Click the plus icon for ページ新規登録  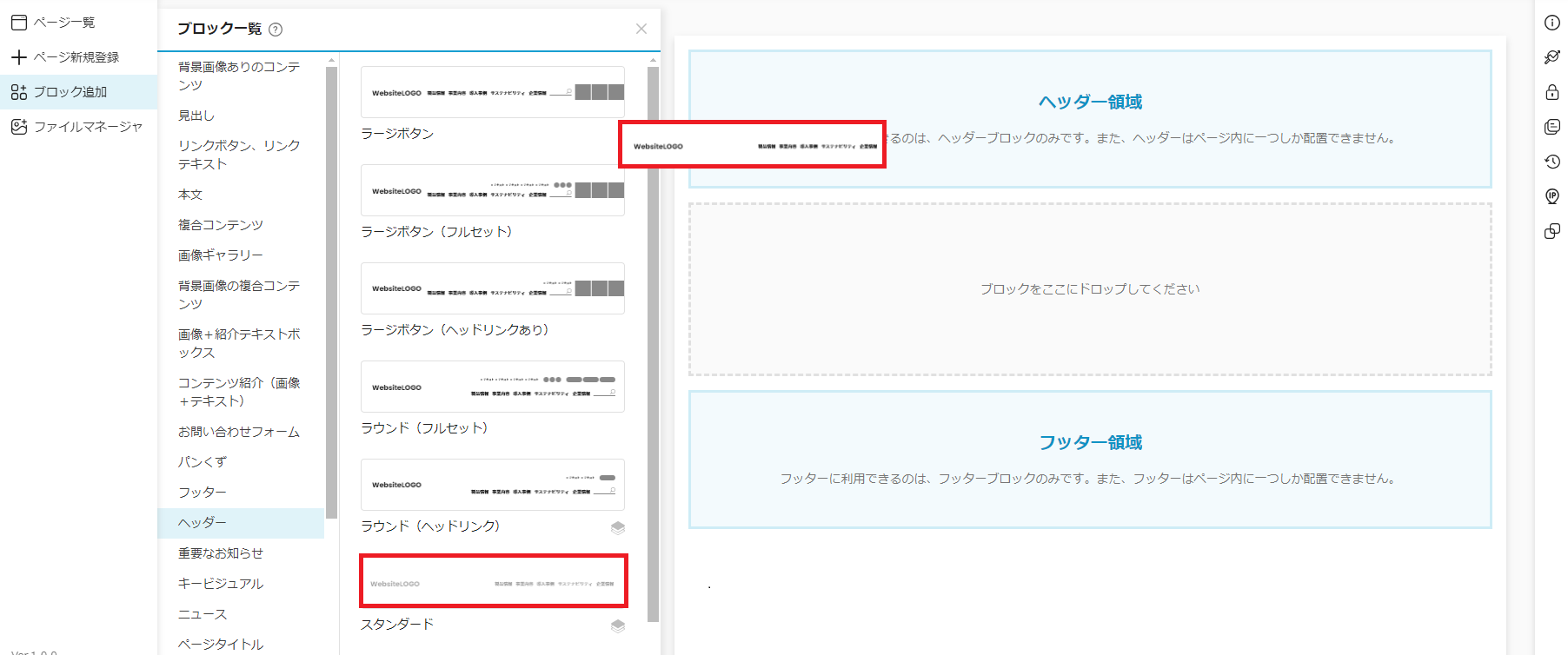click(19, 57)
